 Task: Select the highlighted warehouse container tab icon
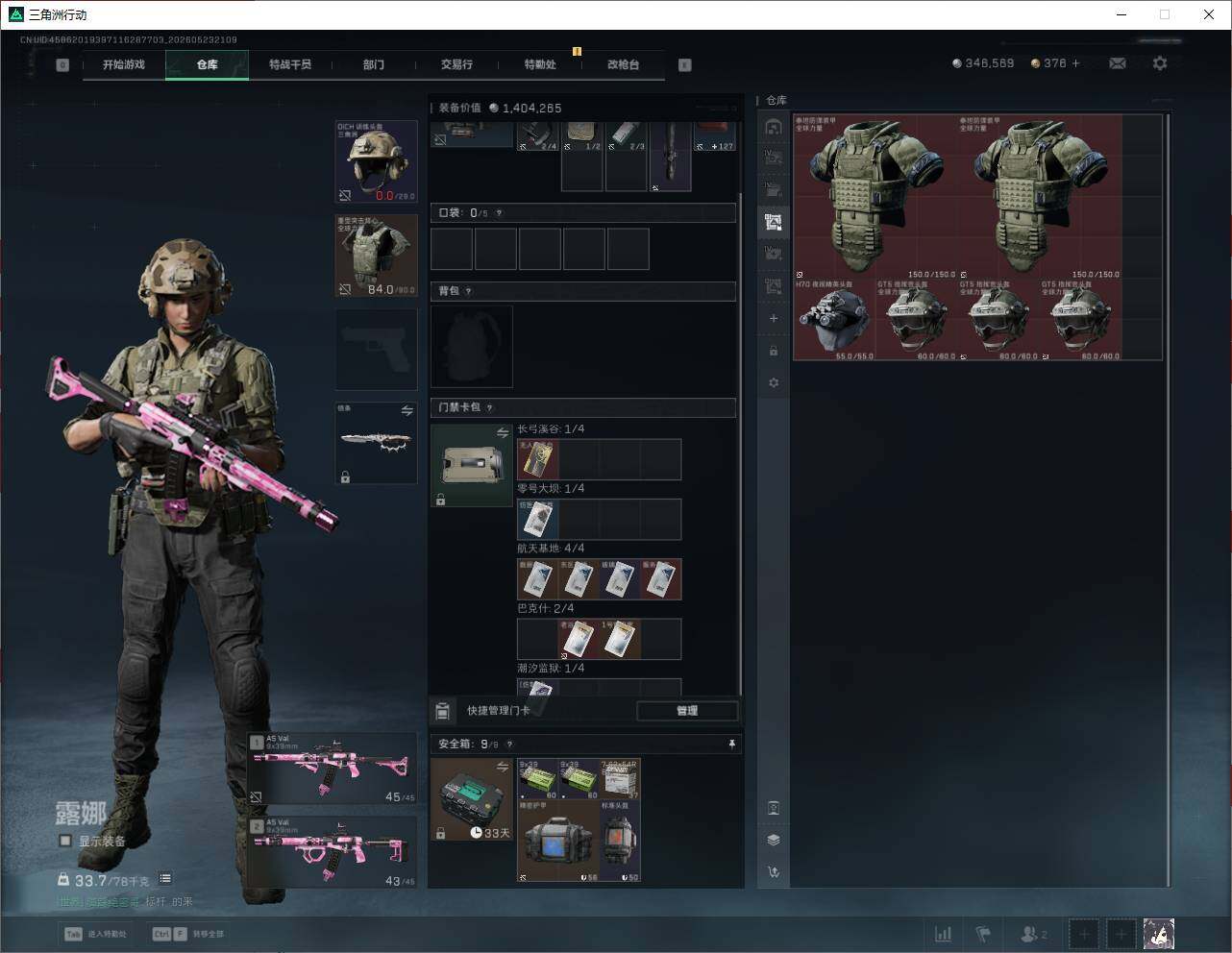774,223
